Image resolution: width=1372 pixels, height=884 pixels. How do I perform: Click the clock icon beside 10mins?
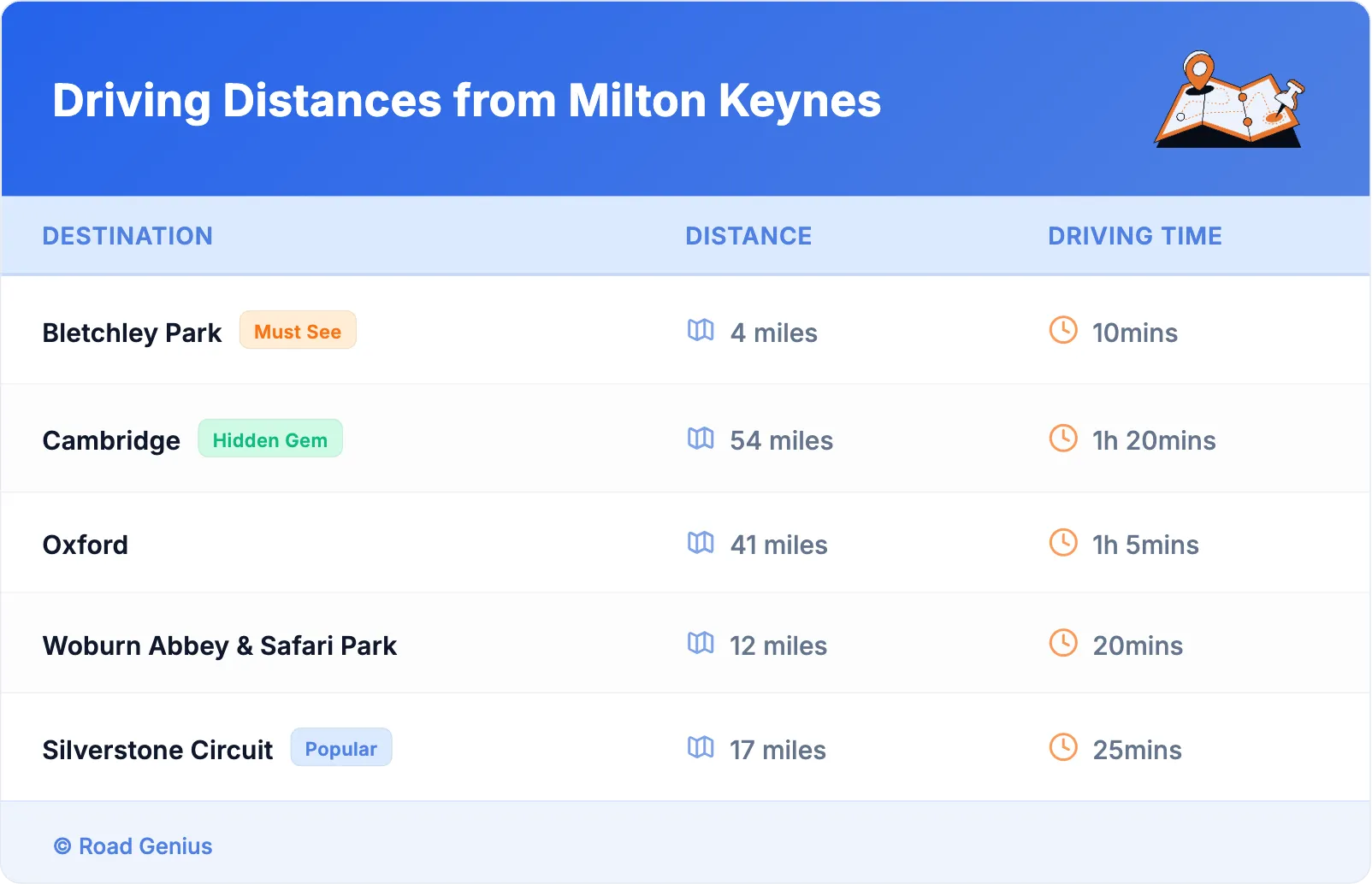[x=1063, y=330]
